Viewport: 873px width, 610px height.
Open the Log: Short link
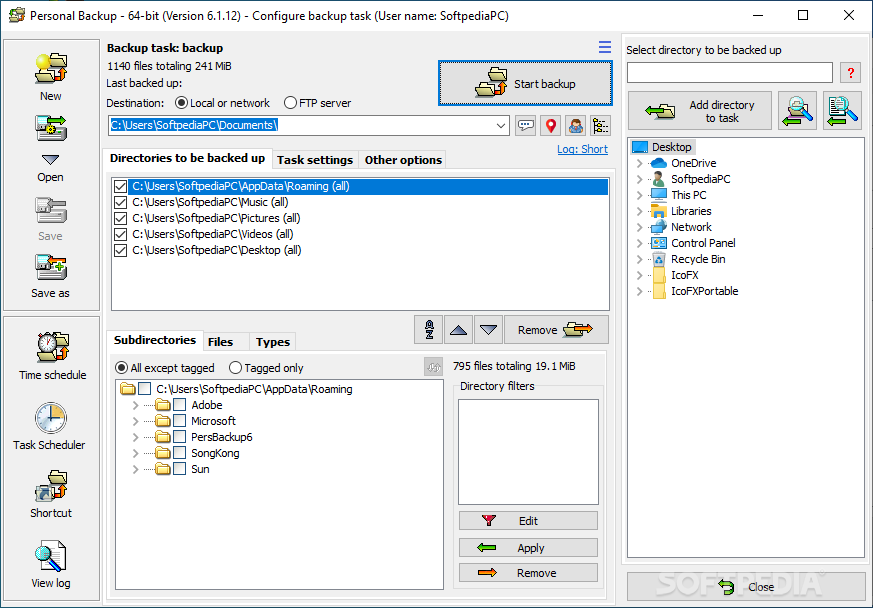tap(582, 149)
